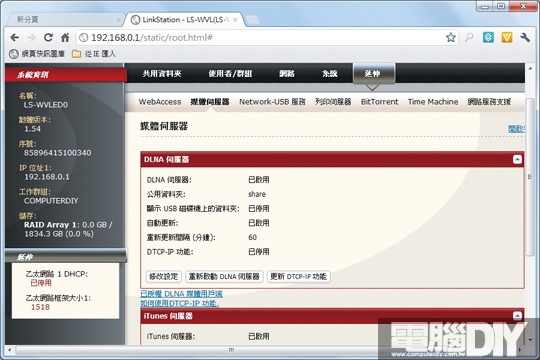Screen dimensions: 540x360
Task: Switch to 列印伺服器 sub-tab
Action: 333,102
